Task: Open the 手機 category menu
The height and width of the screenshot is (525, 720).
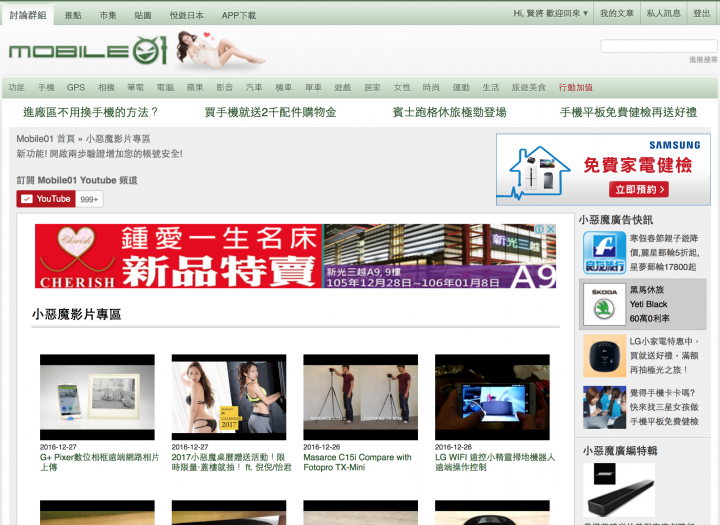Action: [46, 87]
